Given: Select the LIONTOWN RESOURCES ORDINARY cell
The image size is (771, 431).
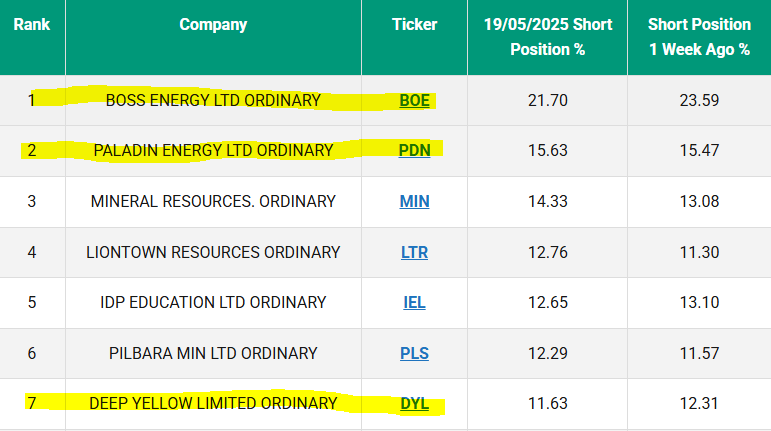Looking at the screenshot, I should [213, 253].
